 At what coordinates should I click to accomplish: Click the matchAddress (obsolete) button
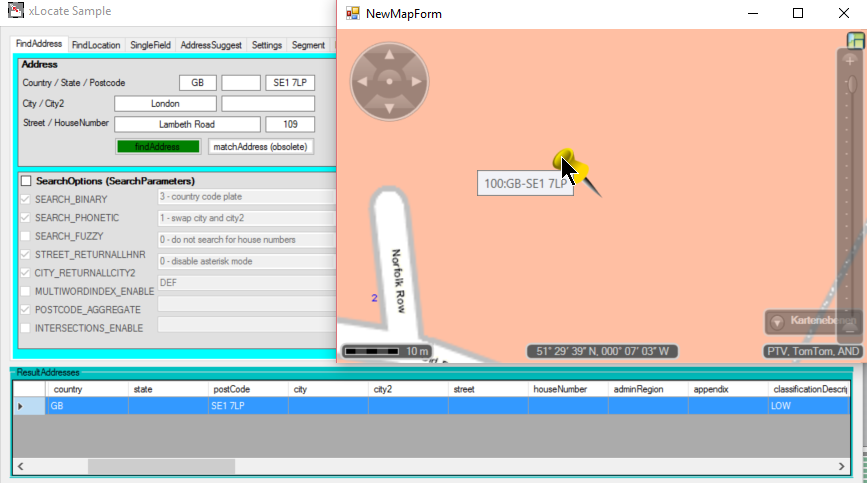pyautogui.click(x=260, y=147)
